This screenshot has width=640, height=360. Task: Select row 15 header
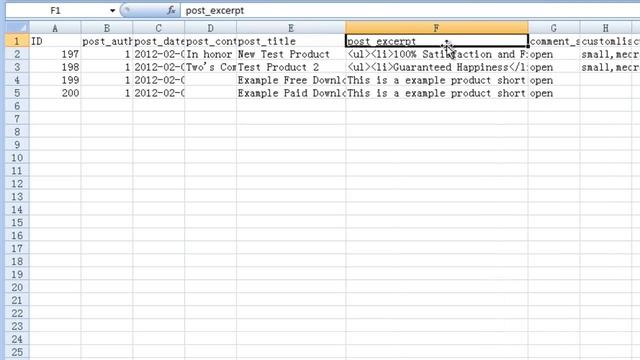[x=17, y=223]
